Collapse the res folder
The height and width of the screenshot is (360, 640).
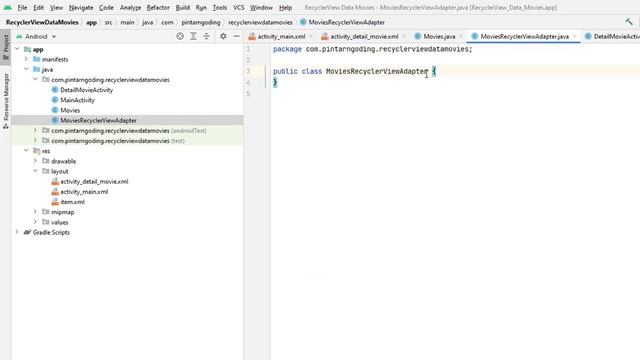(26, 151)
